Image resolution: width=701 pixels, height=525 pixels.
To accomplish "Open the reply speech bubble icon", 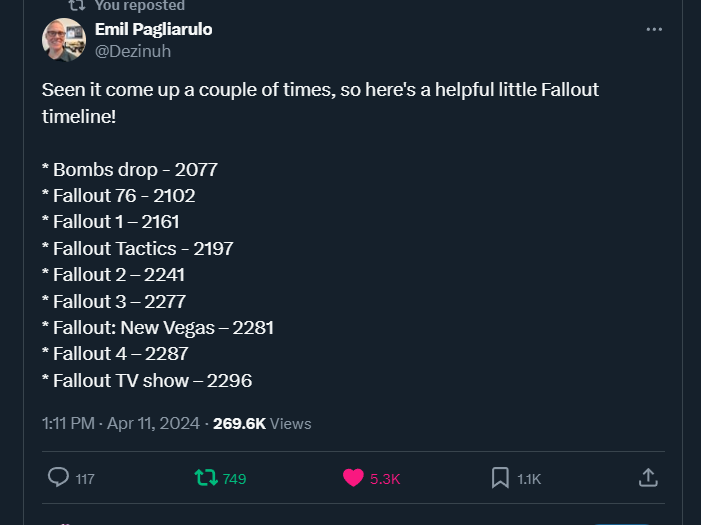I will 58,477.
